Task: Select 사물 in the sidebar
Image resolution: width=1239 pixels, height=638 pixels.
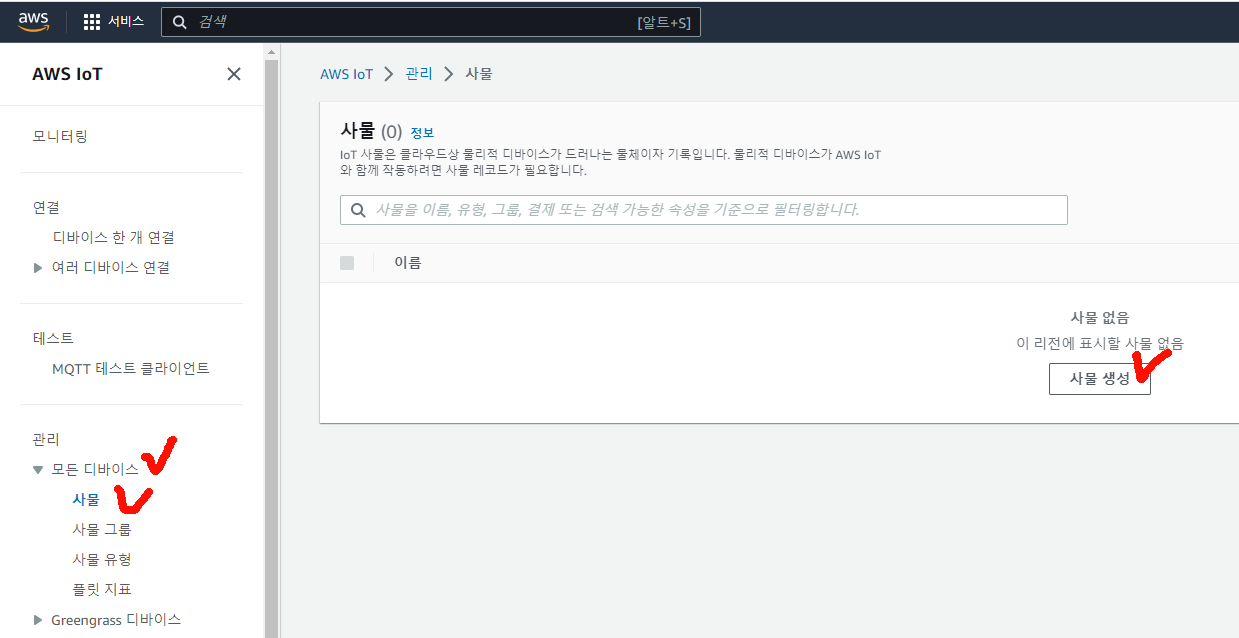Action: [86, 499]
